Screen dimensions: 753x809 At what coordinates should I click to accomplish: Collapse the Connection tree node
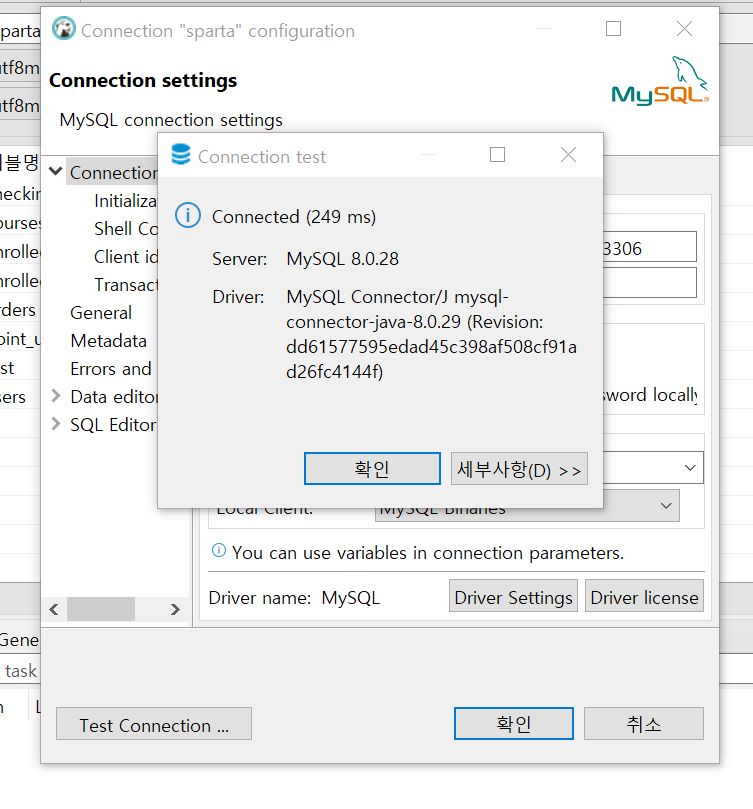[56, 171]
